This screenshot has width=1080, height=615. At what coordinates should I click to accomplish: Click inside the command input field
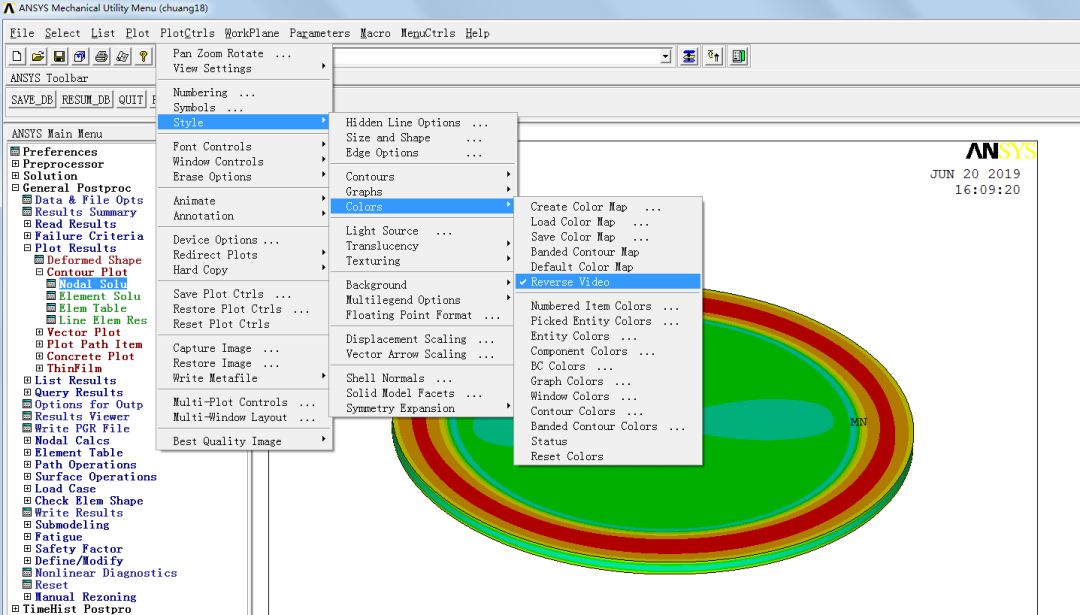[x=496, y=56]
